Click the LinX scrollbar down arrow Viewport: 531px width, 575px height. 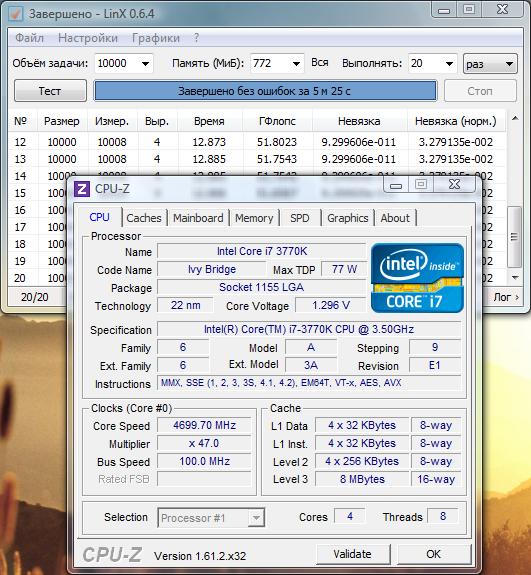click(515, 278)
